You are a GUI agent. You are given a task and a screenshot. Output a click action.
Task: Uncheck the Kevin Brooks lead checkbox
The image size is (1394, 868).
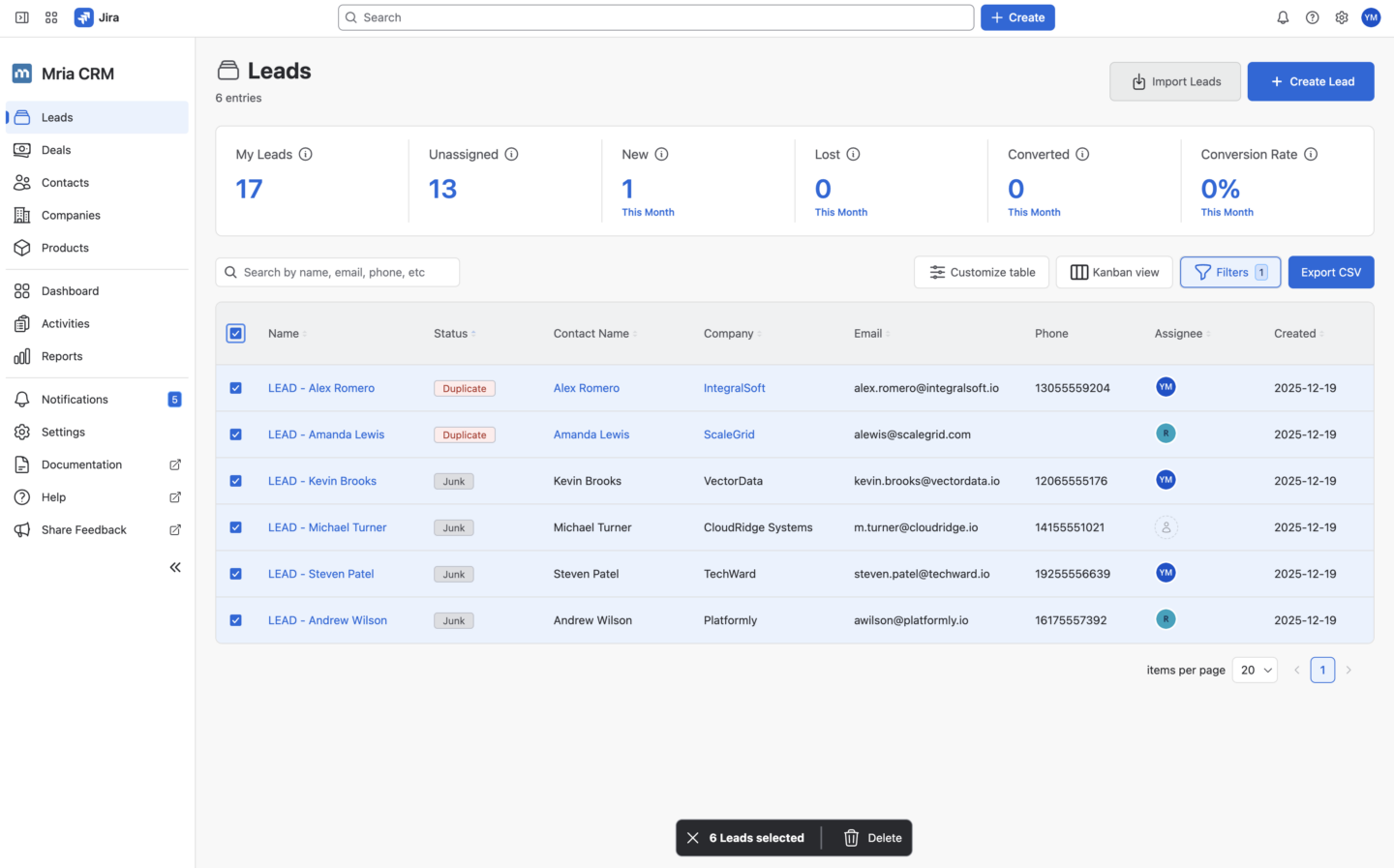click(x=235, y=481)
